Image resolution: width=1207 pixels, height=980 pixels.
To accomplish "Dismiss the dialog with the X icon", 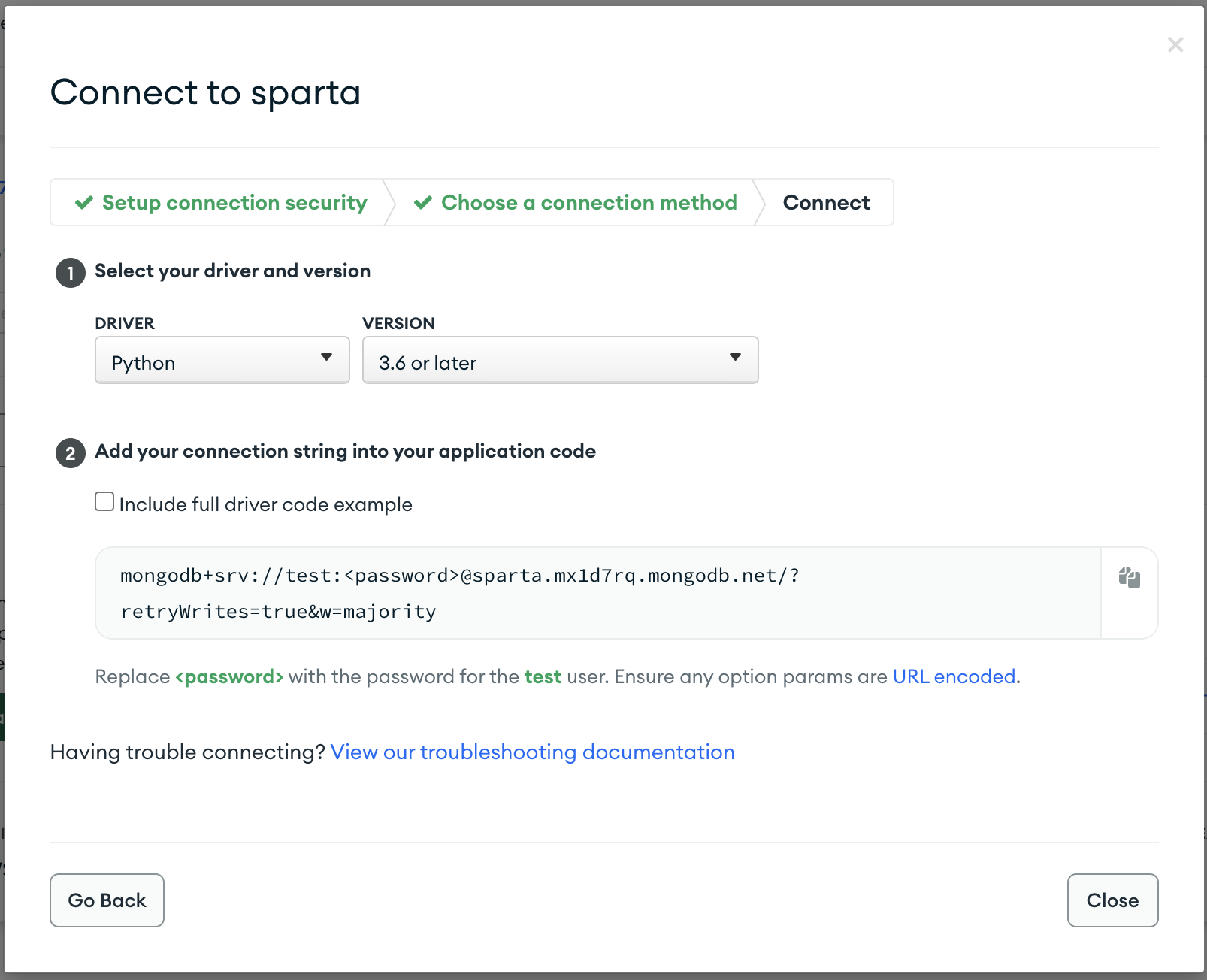I will click(1175, 45).
